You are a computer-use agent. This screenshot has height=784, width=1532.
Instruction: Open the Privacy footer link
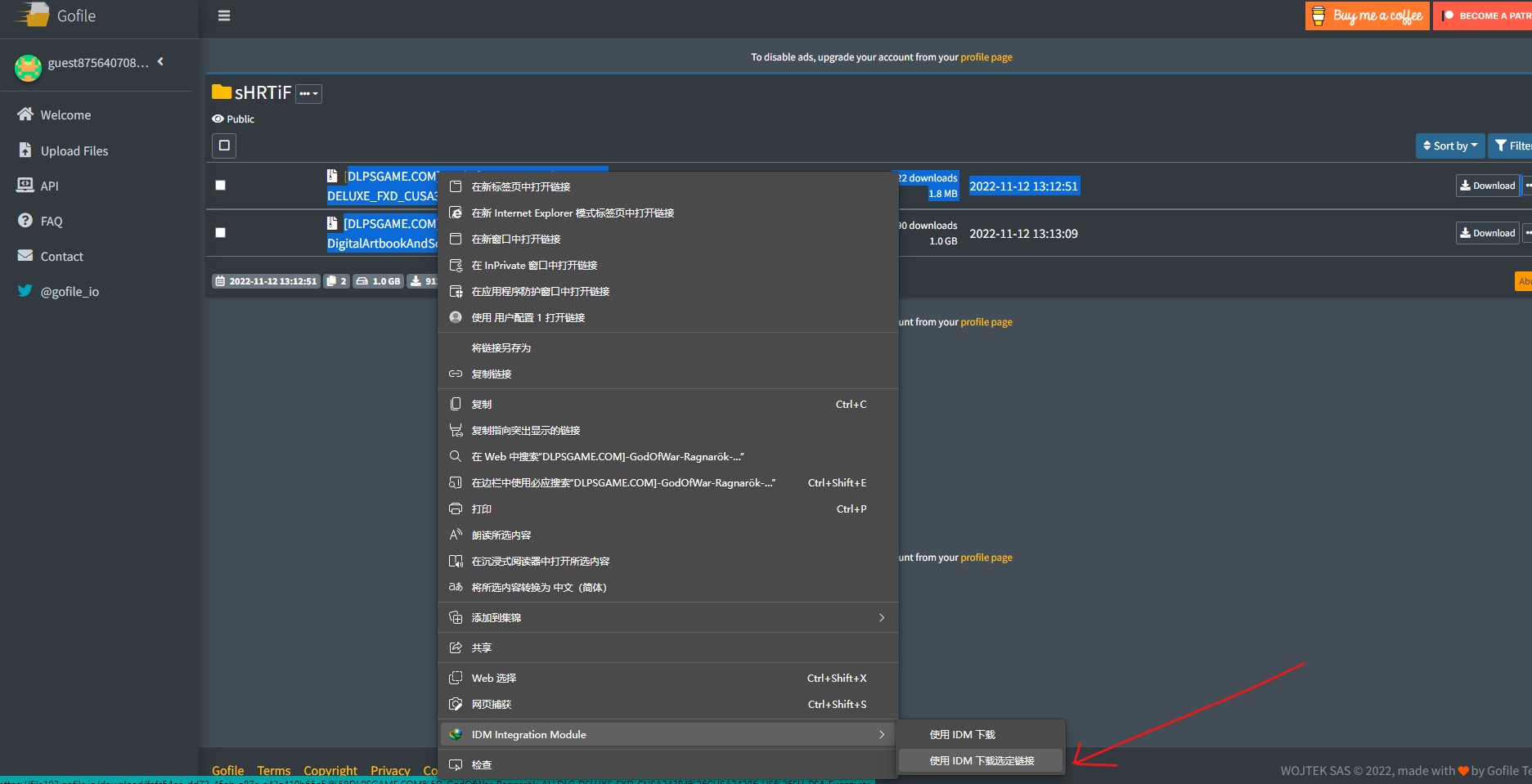pos(390,771)
